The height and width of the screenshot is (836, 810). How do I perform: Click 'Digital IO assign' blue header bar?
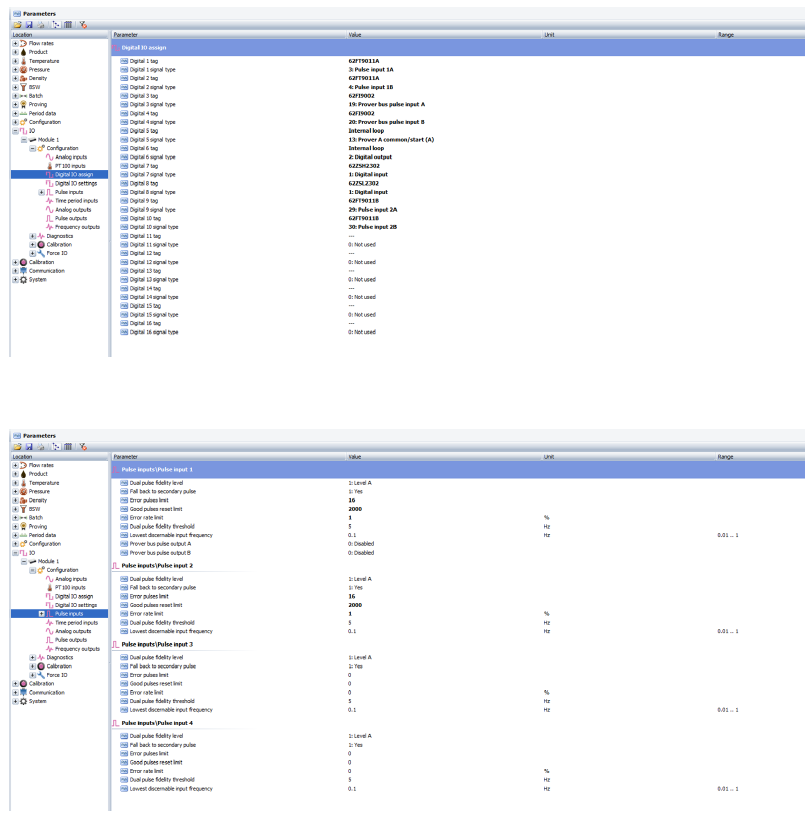tap(458, 47)
